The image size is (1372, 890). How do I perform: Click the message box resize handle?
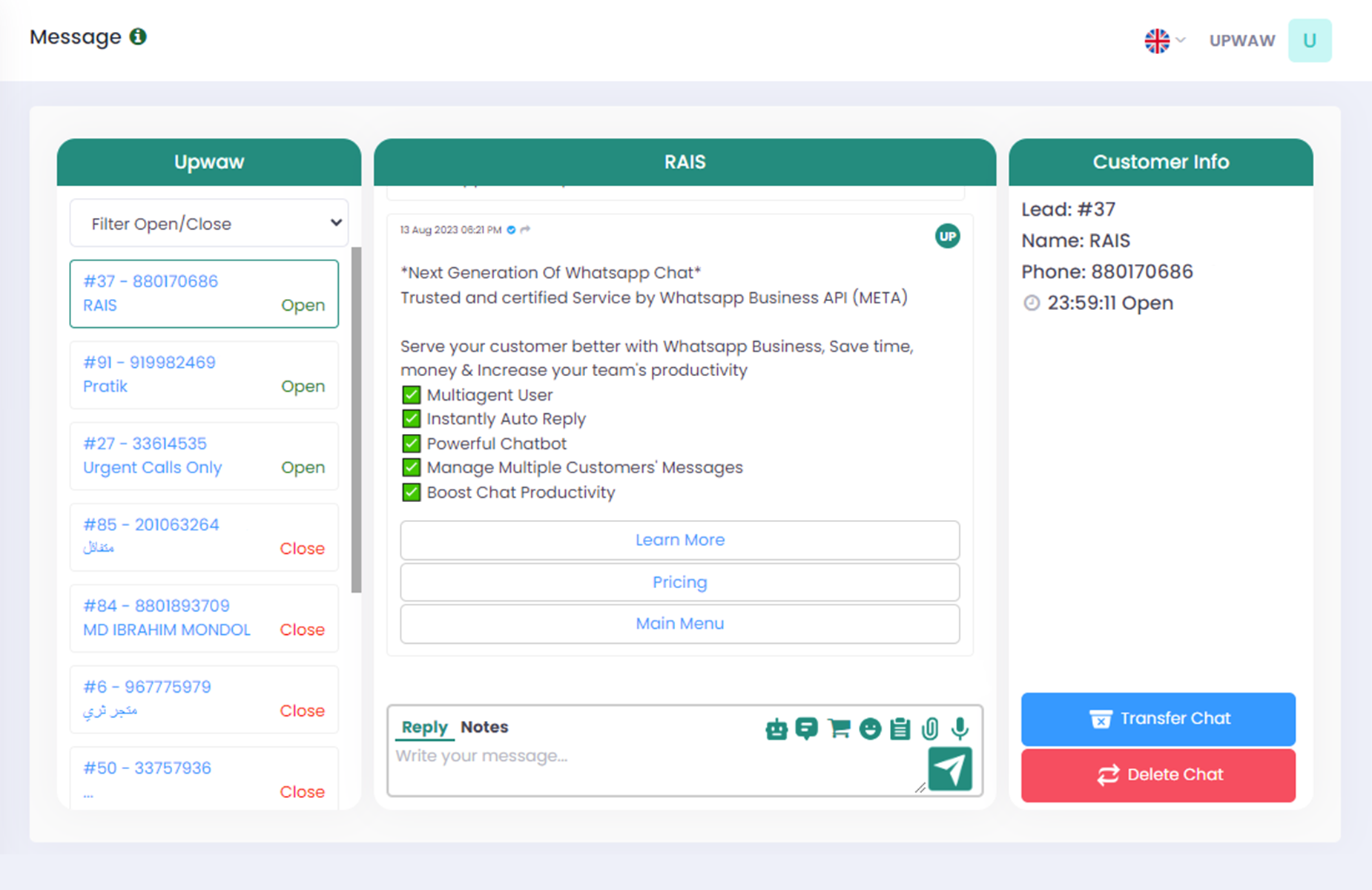point(920,787)
